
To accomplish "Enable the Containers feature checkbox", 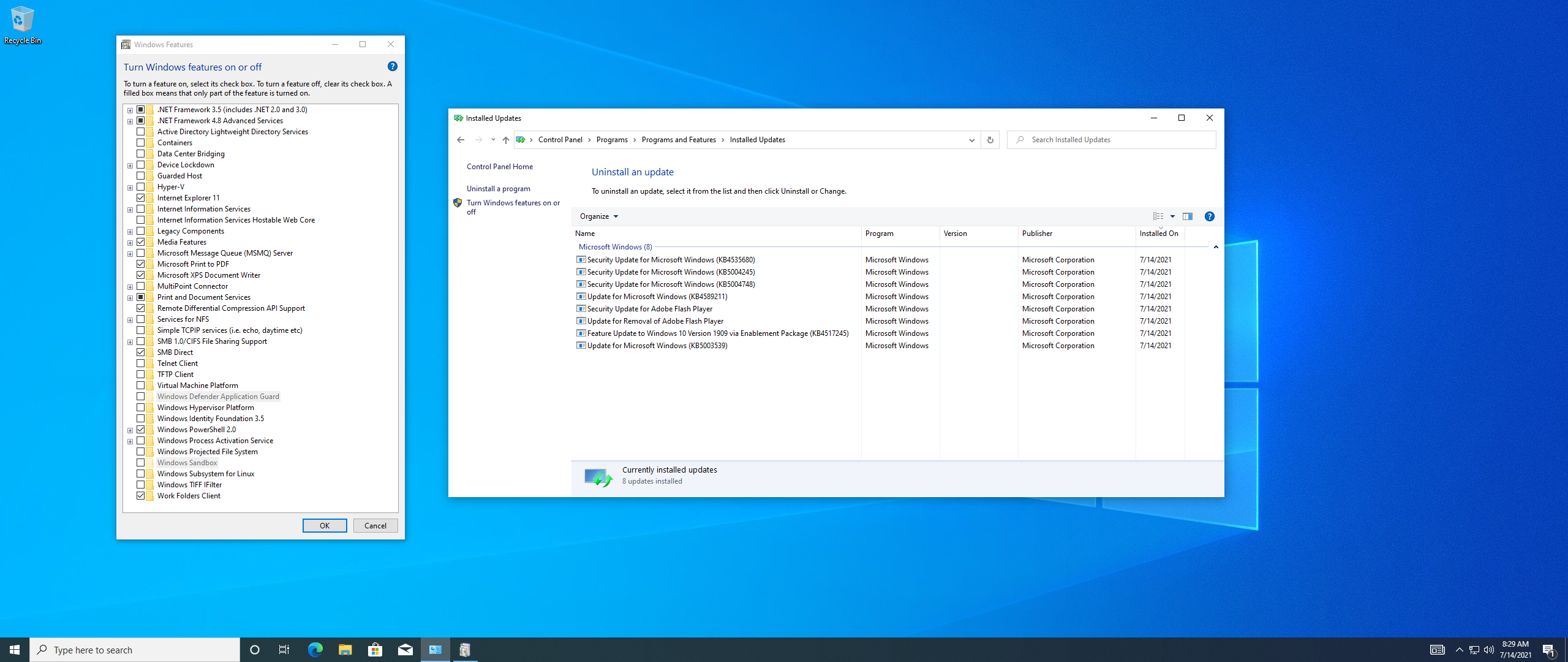I will (140, 143).
